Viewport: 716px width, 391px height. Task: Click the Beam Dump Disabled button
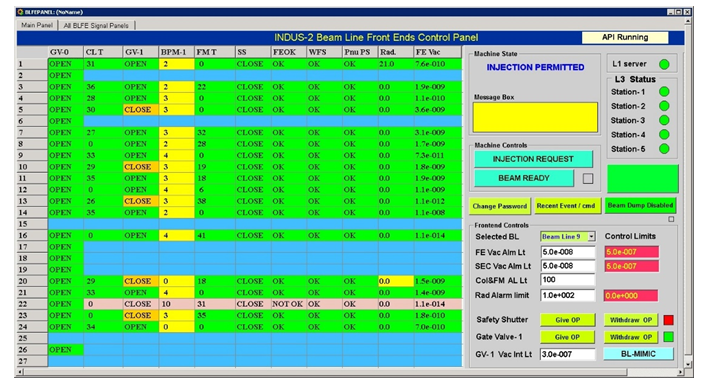(x=640, y=206)
